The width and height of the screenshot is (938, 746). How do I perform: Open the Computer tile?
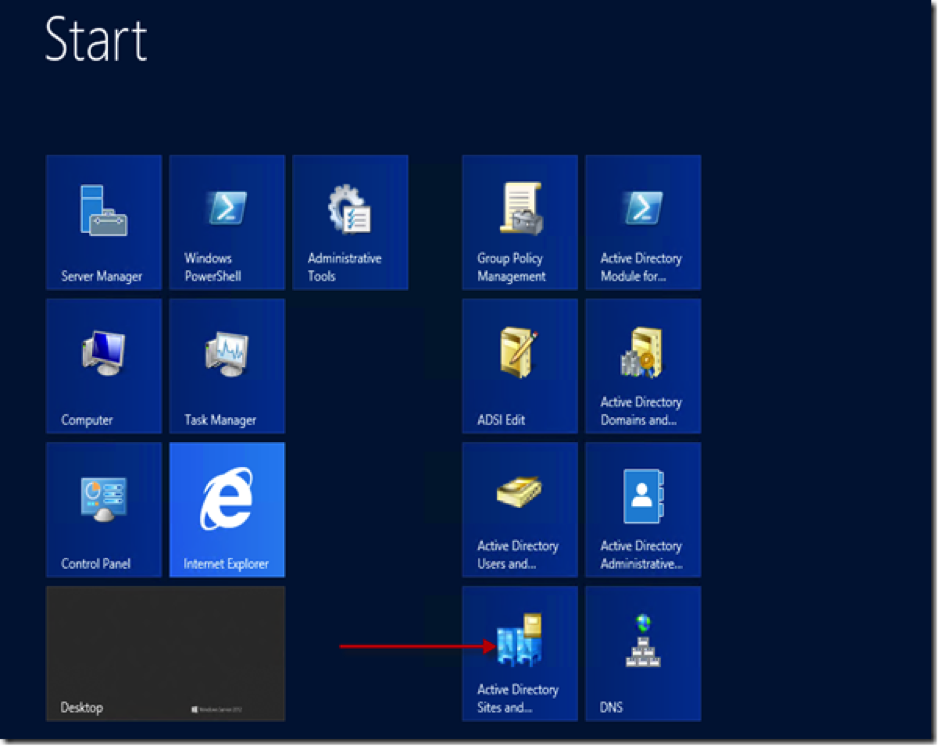point(103,366)
